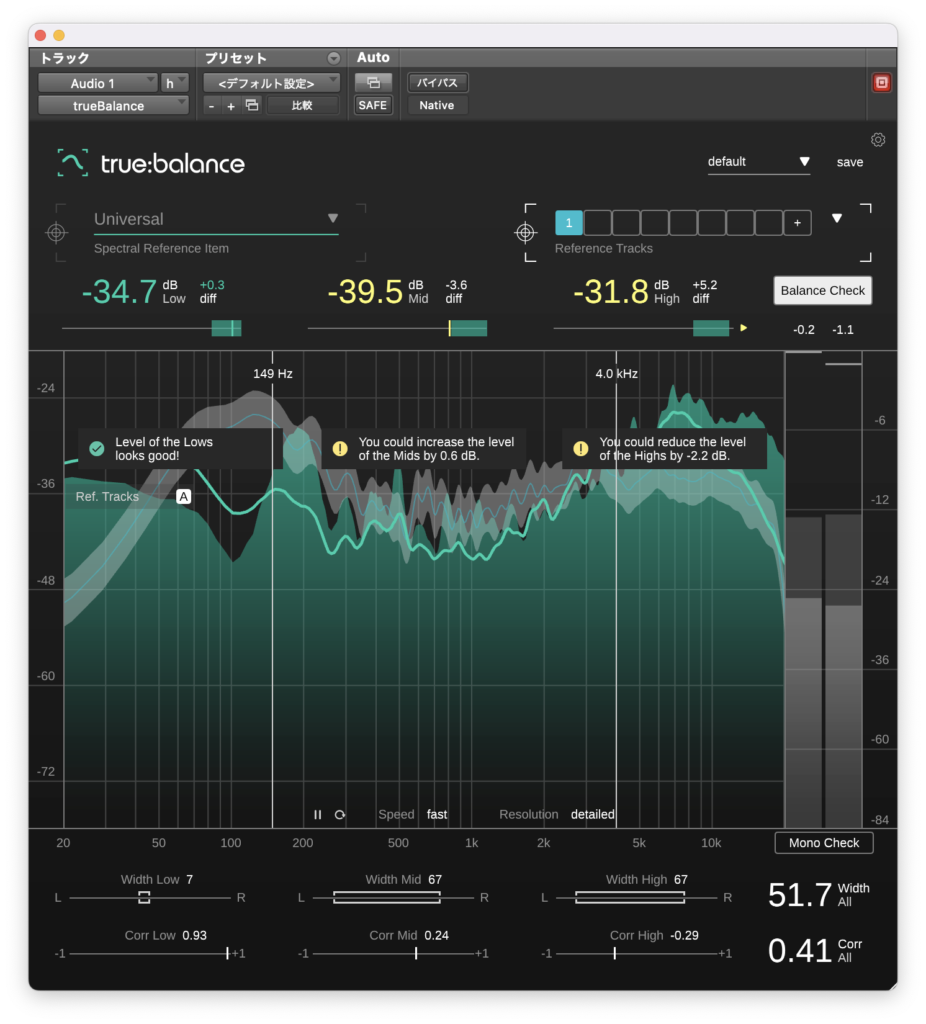Click the 4.0 kHz crossover marker
The width and height of the screenshot is (926, 1024).
point(616,374)
